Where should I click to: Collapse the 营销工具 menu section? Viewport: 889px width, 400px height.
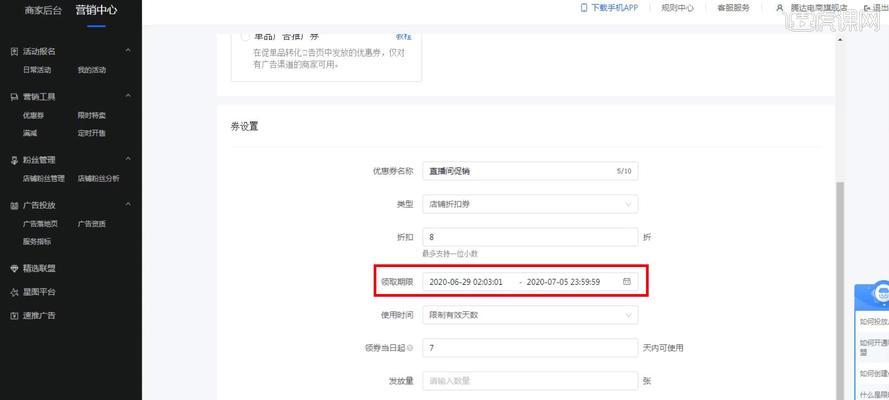click(128, 96)
